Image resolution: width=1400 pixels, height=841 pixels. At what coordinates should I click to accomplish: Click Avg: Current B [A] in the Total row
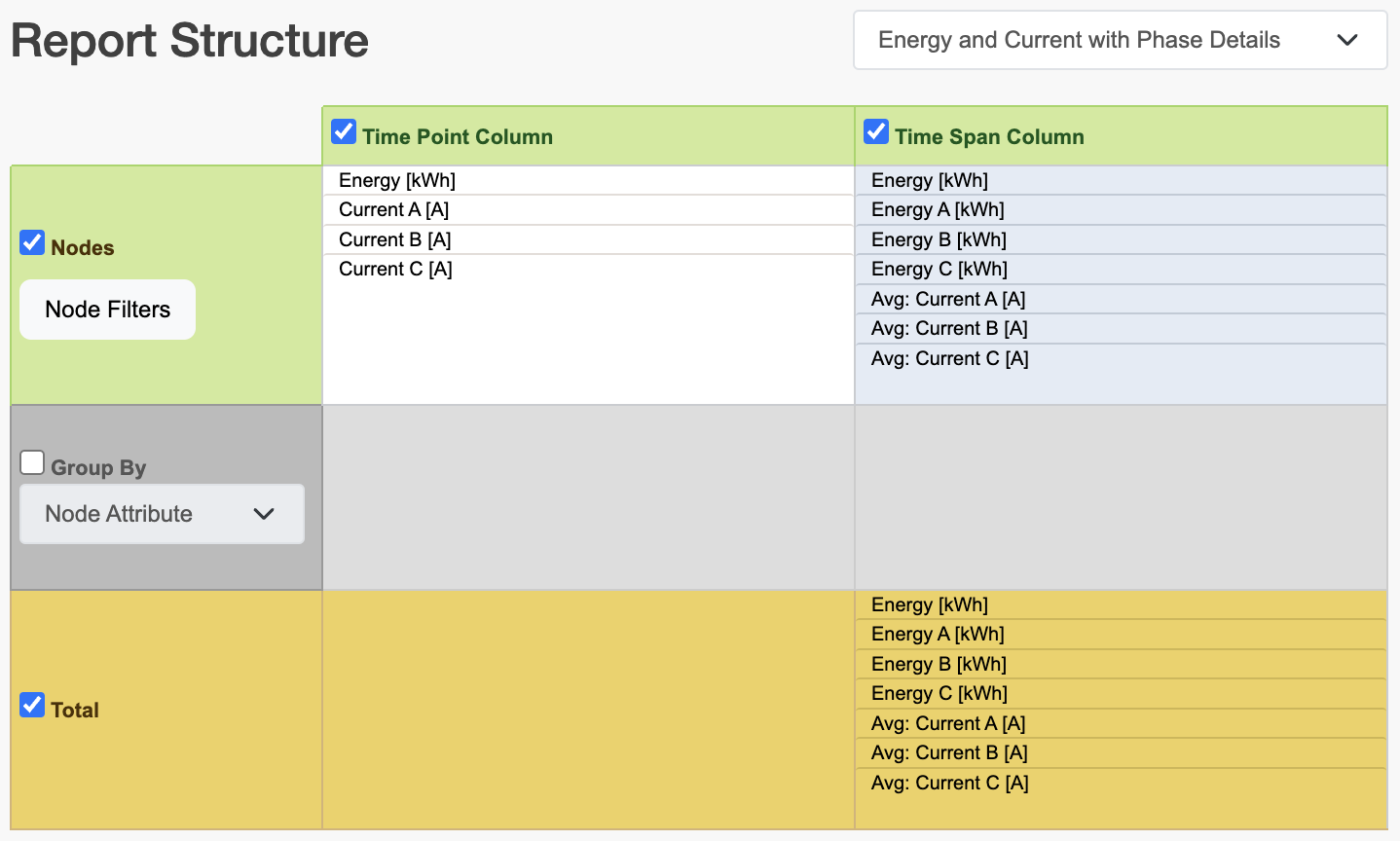tap(949, 752)
